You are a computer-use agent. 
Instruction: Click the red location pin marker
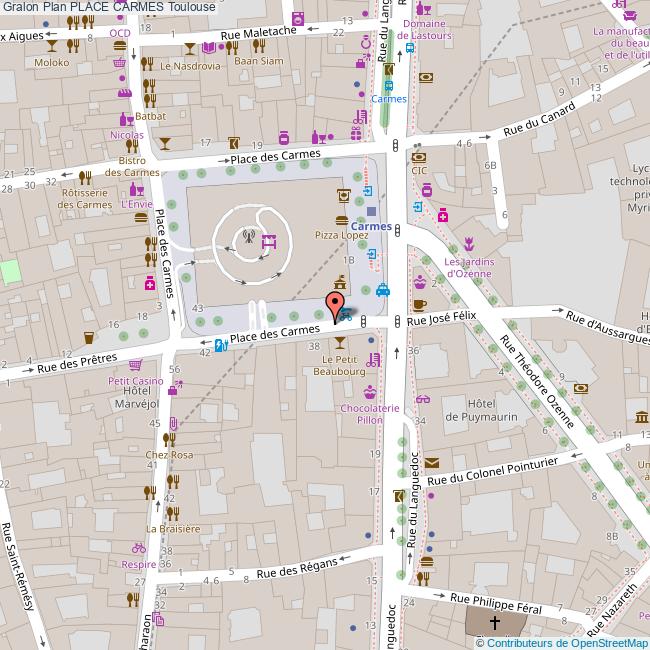click(x=337, y=305)
